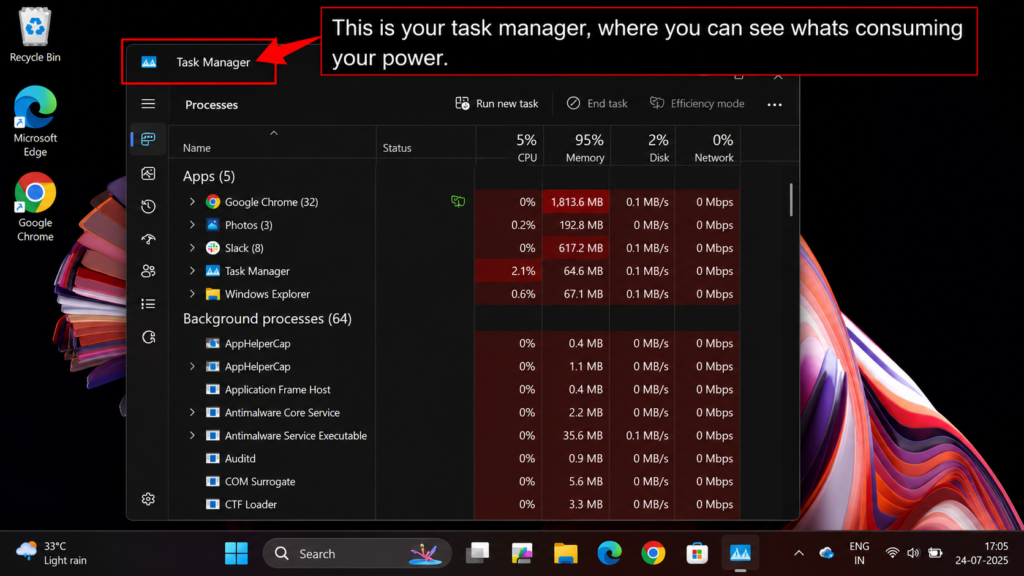The image size is (1024, 576).
Task: Open Edge from the taskbar
Action: tap(609, 553)
